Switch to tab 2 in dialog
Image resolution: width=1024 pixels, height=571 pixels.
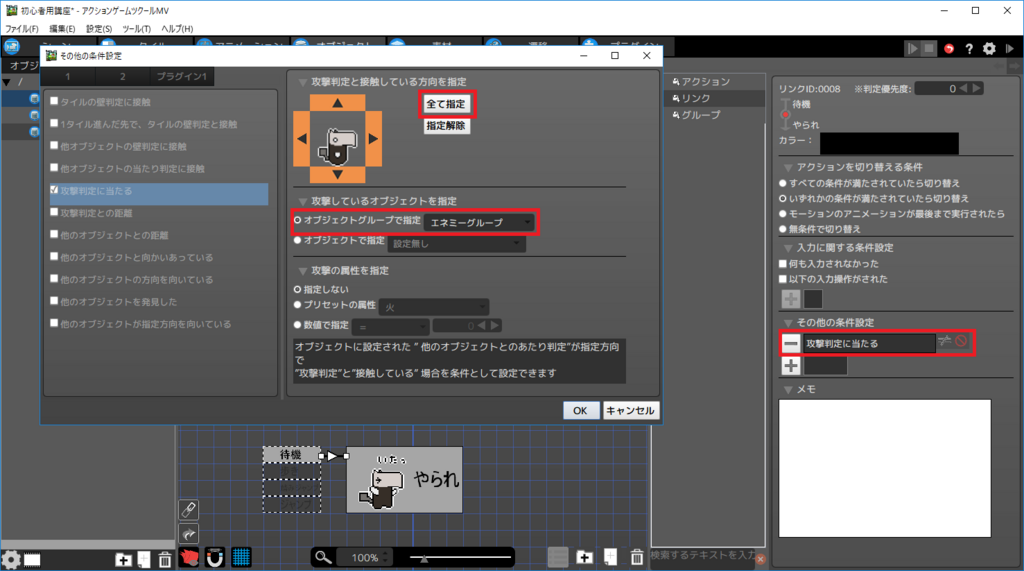pyautogui.click(x=122, y=76)
